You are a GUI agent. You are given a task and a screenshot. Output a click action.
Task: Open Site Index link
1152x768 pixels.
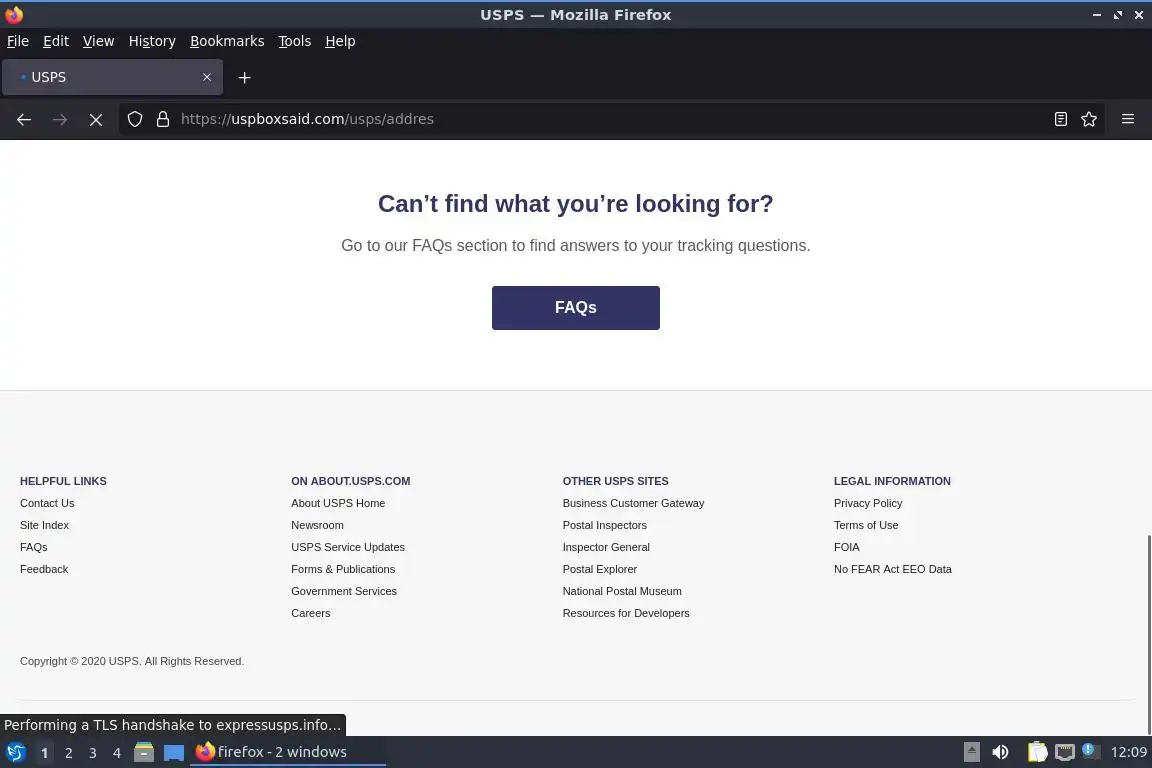tap(44, 525)
